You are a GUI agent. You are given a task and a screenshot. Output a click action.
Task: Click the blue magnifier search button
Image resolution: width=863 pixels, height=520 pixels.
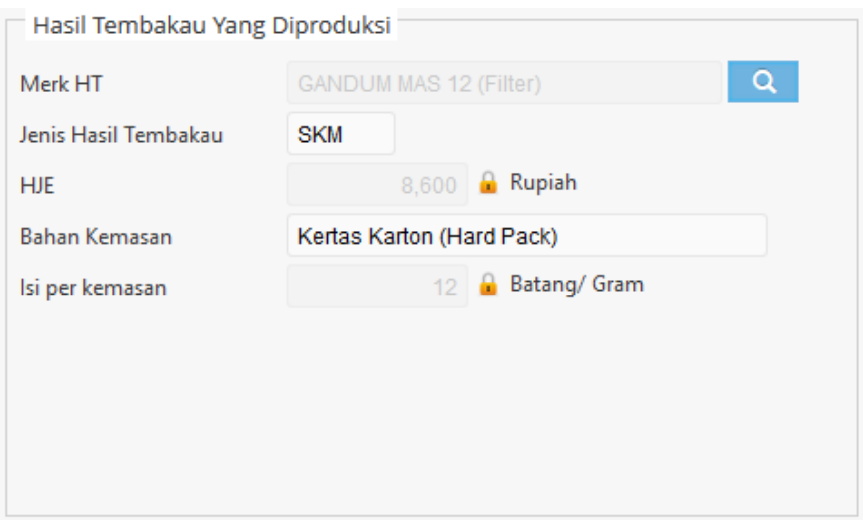762,83
